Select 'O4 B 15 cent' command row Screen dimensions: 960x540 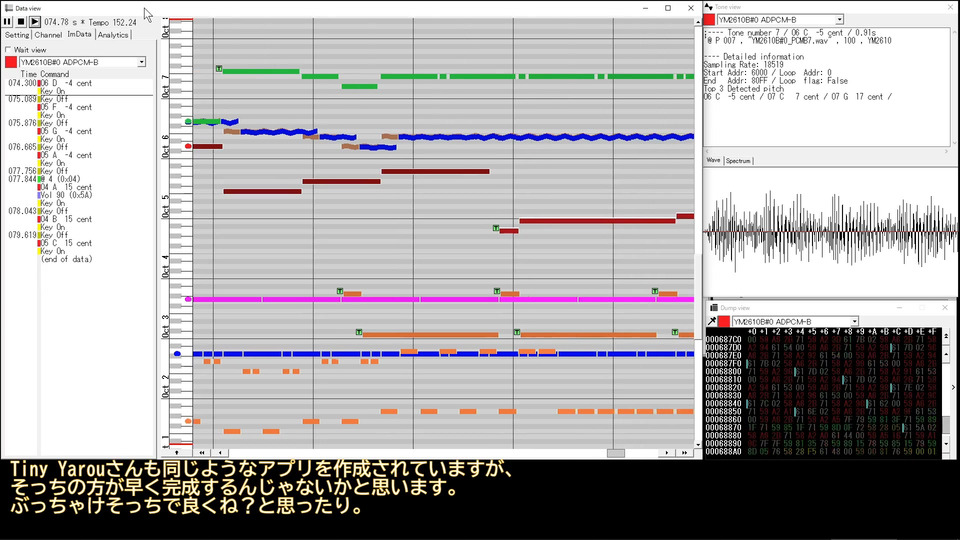66,219
